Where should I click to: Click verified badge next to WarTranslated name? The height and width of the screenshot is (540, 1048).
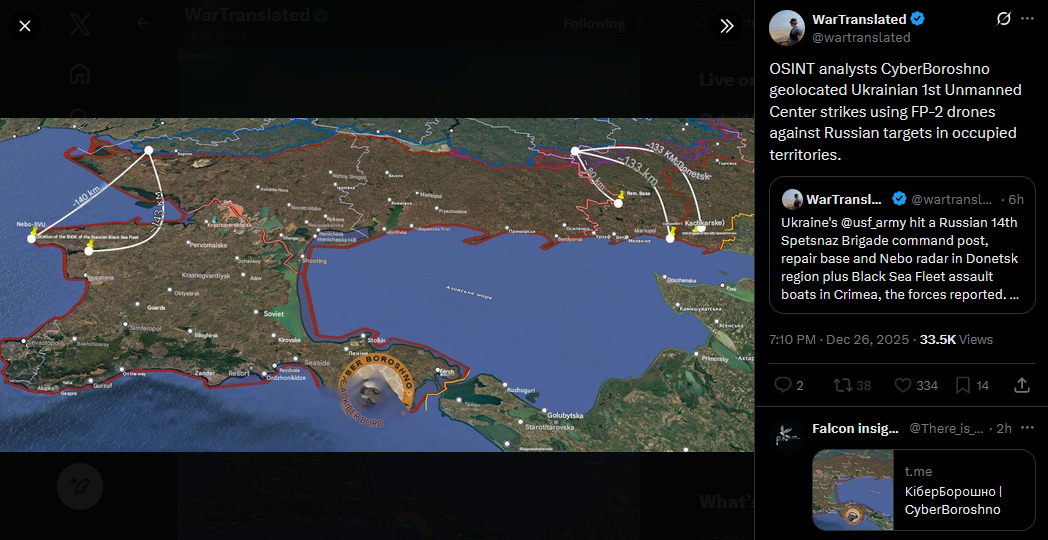(918, 19)
